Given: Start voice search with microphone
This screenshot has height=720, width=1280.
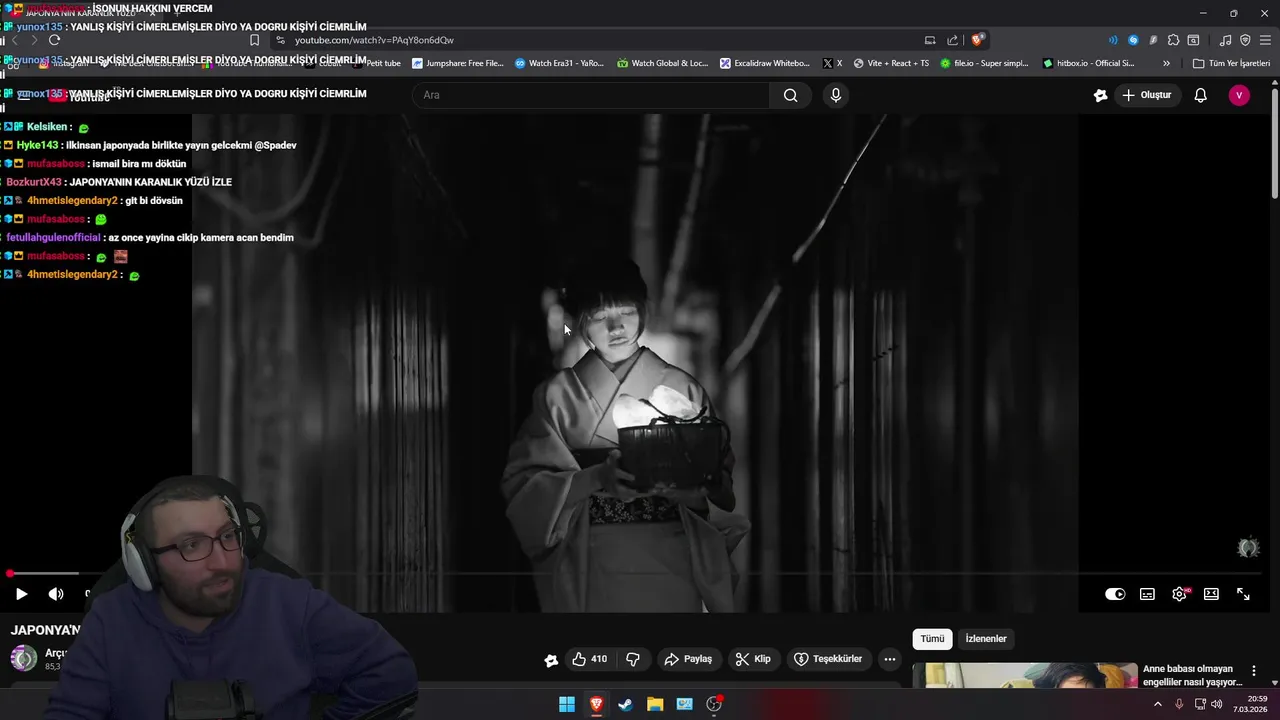Looking at the screenshot, I should tap(836, 95).
